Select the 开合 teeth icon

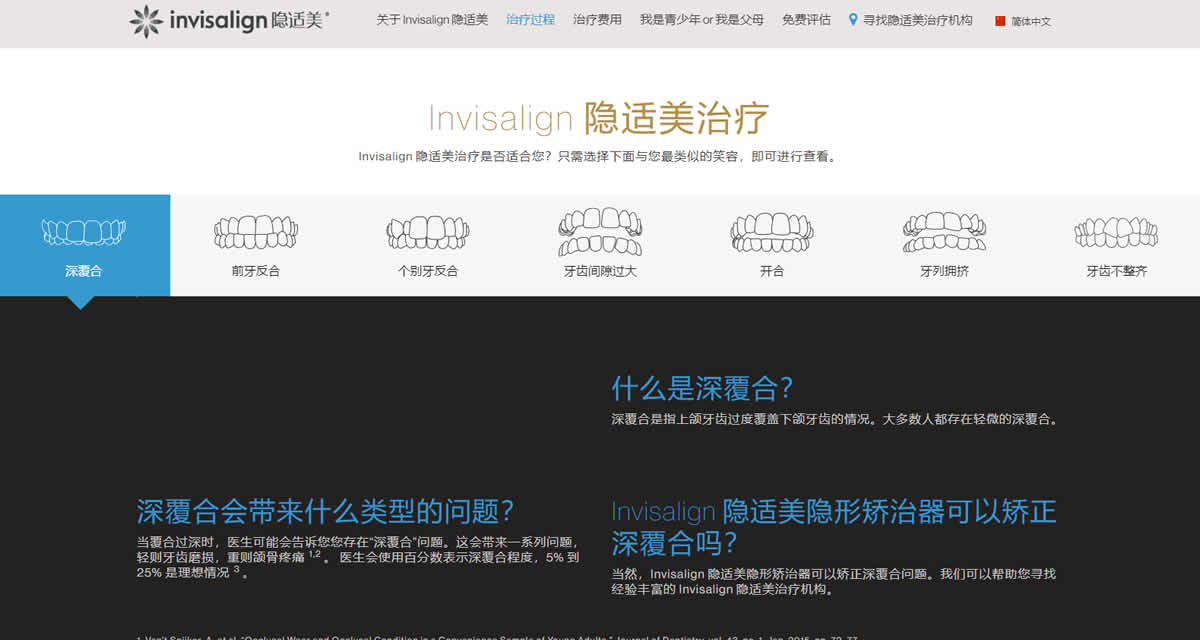[x=771, y=232]
